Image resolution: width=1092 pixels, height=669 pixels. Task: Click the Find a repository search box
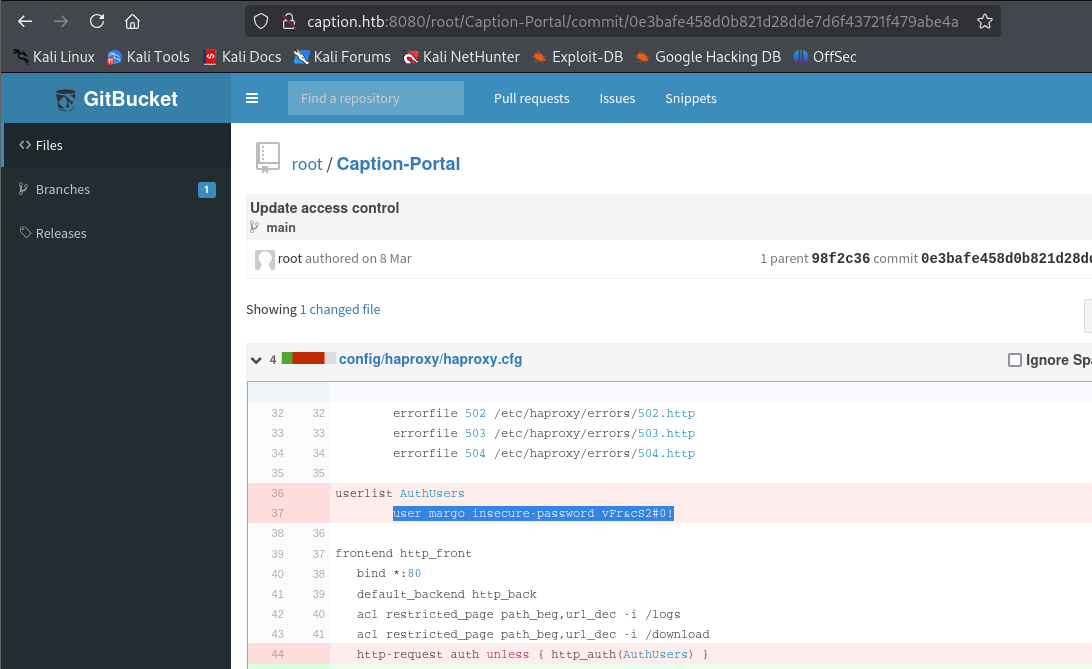pos(375,98)
